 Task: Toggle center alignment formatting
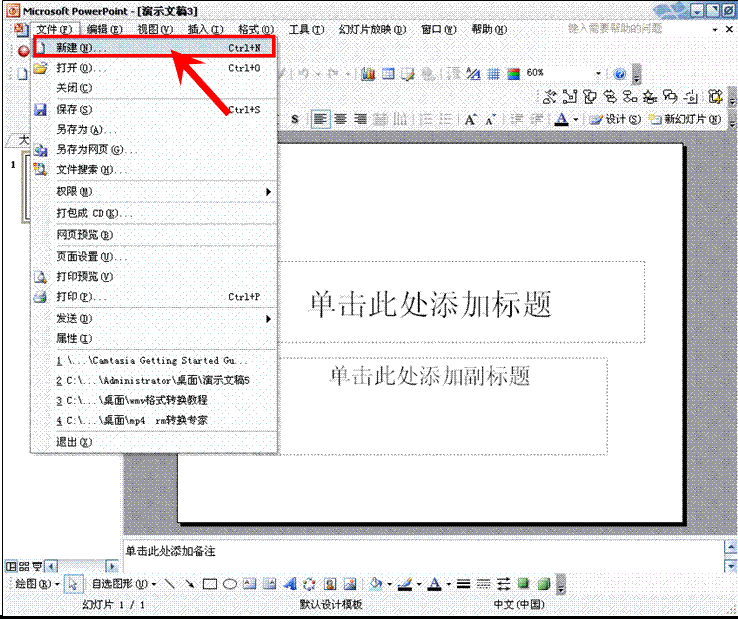[340, 120]
